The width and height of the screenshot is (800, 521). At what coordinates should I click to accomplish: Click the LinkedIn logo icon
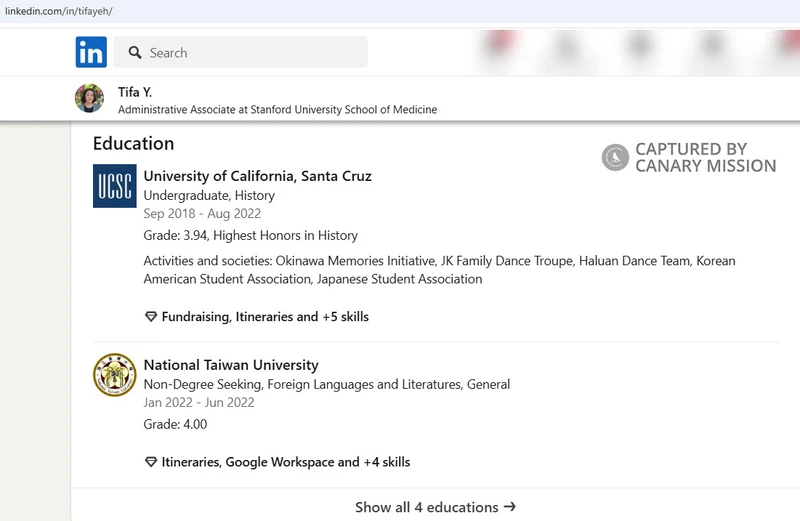click(91, 52)
